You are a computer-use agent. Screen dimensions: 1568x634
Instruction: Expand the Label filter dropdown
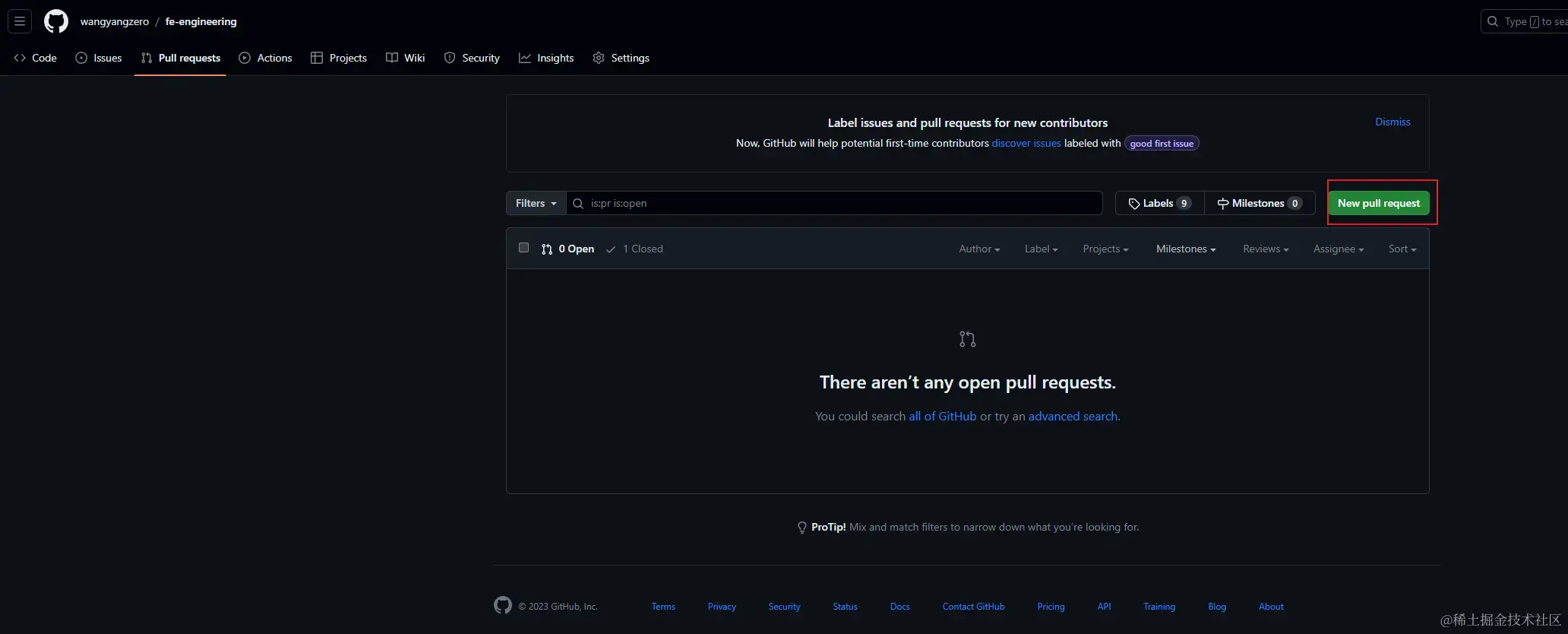tap(1041, 249)
